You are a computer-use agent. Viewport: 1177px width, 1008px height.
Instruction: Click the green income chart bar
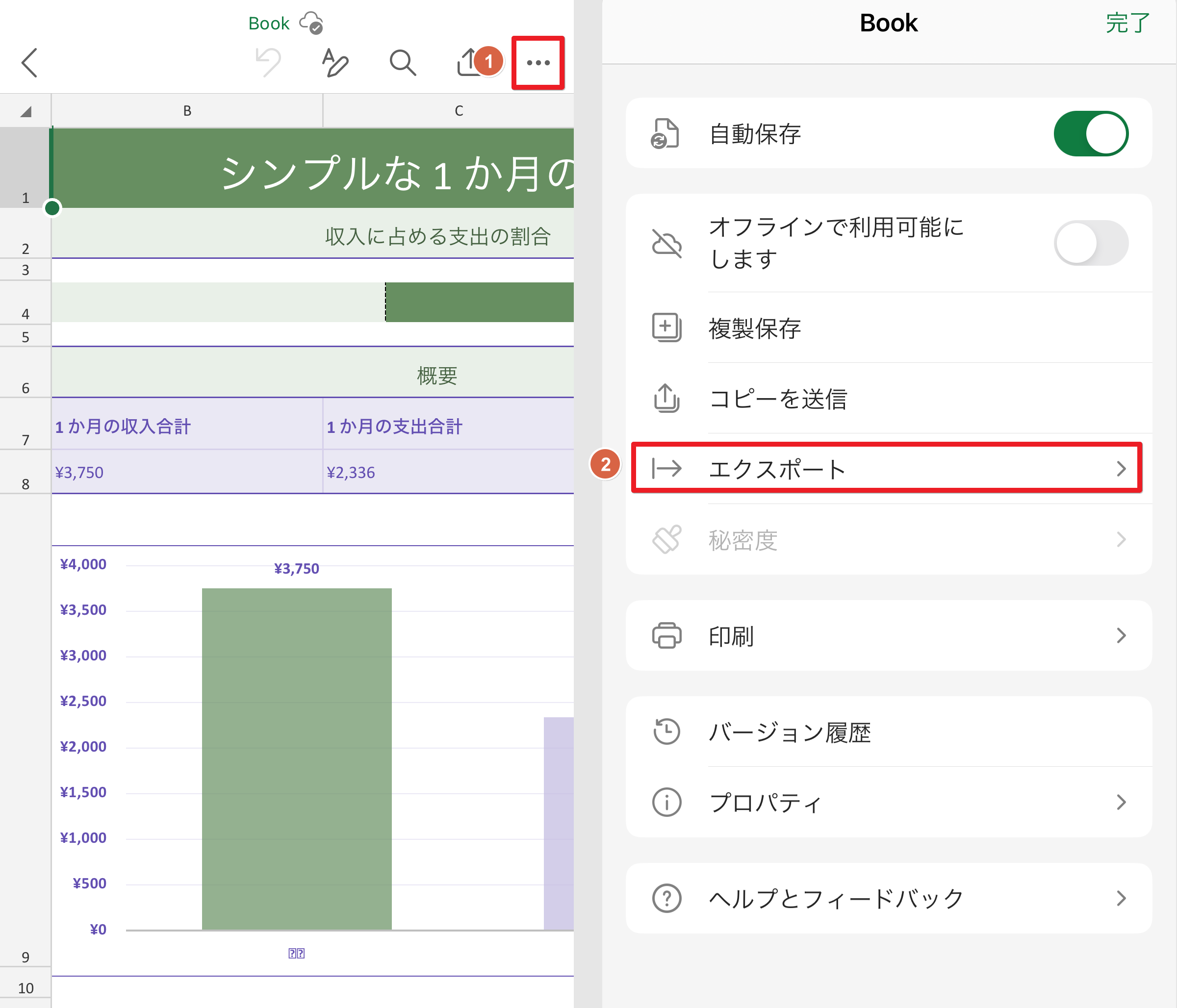tap(297, 759)
